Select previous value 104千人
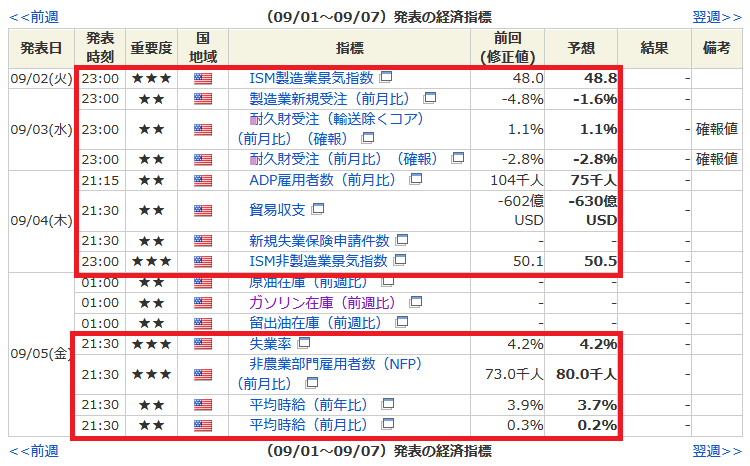This screenshot has height=466, width=750. tap(517, 180)
